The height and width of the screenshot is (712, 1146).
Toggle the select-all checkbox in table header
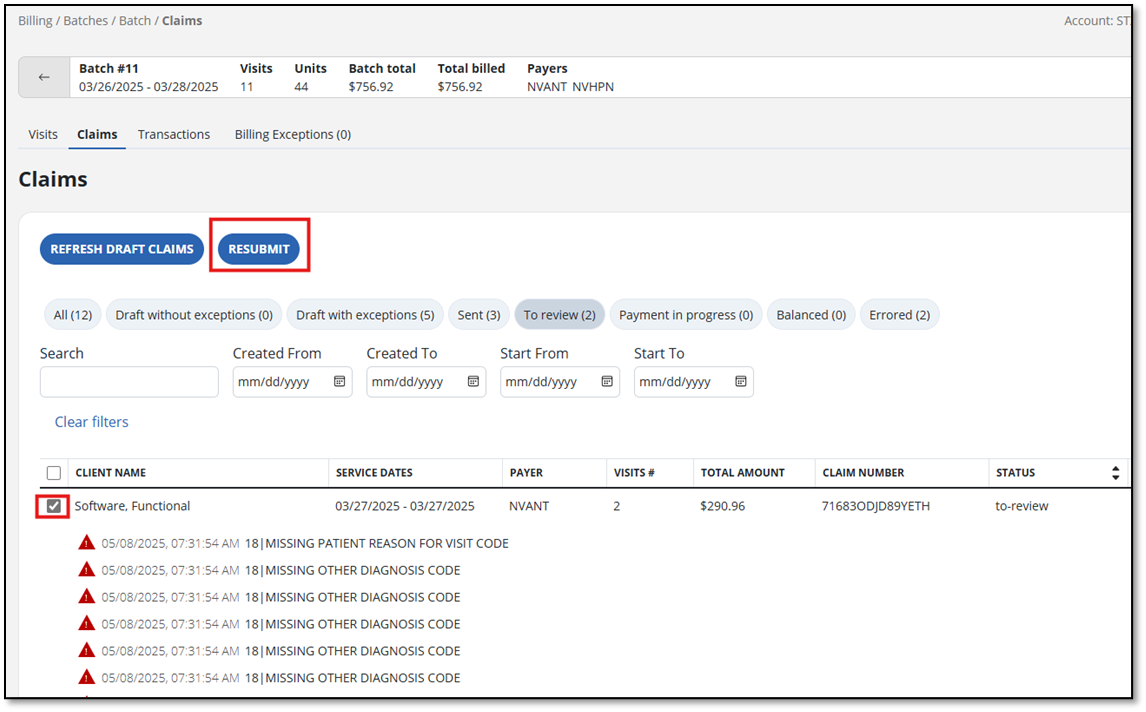[x=54, y=473]
